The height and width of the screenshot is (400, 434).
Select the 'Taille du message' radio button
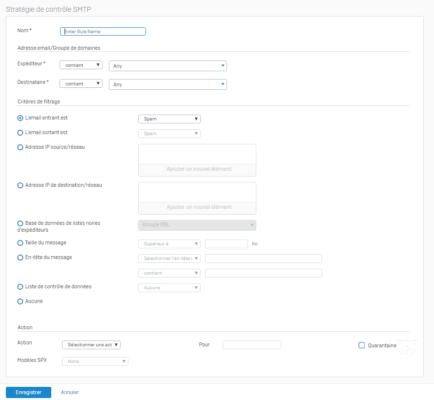point(20,243)
